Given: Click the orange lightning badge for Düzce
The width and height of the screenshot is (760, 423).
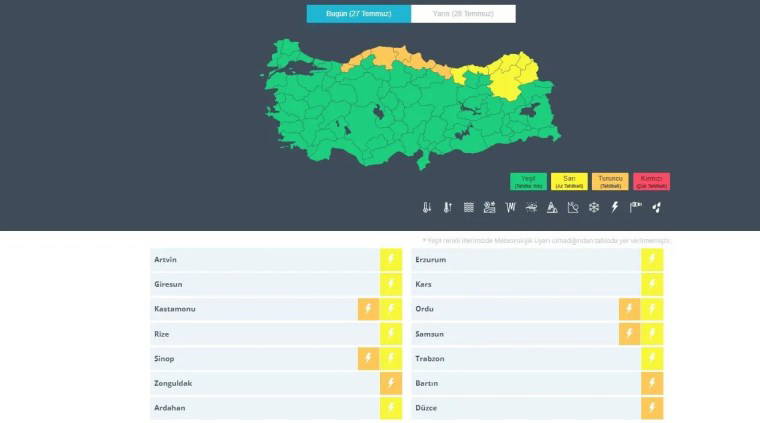Looking at the screenshot, I should click(x=652, y=408).
